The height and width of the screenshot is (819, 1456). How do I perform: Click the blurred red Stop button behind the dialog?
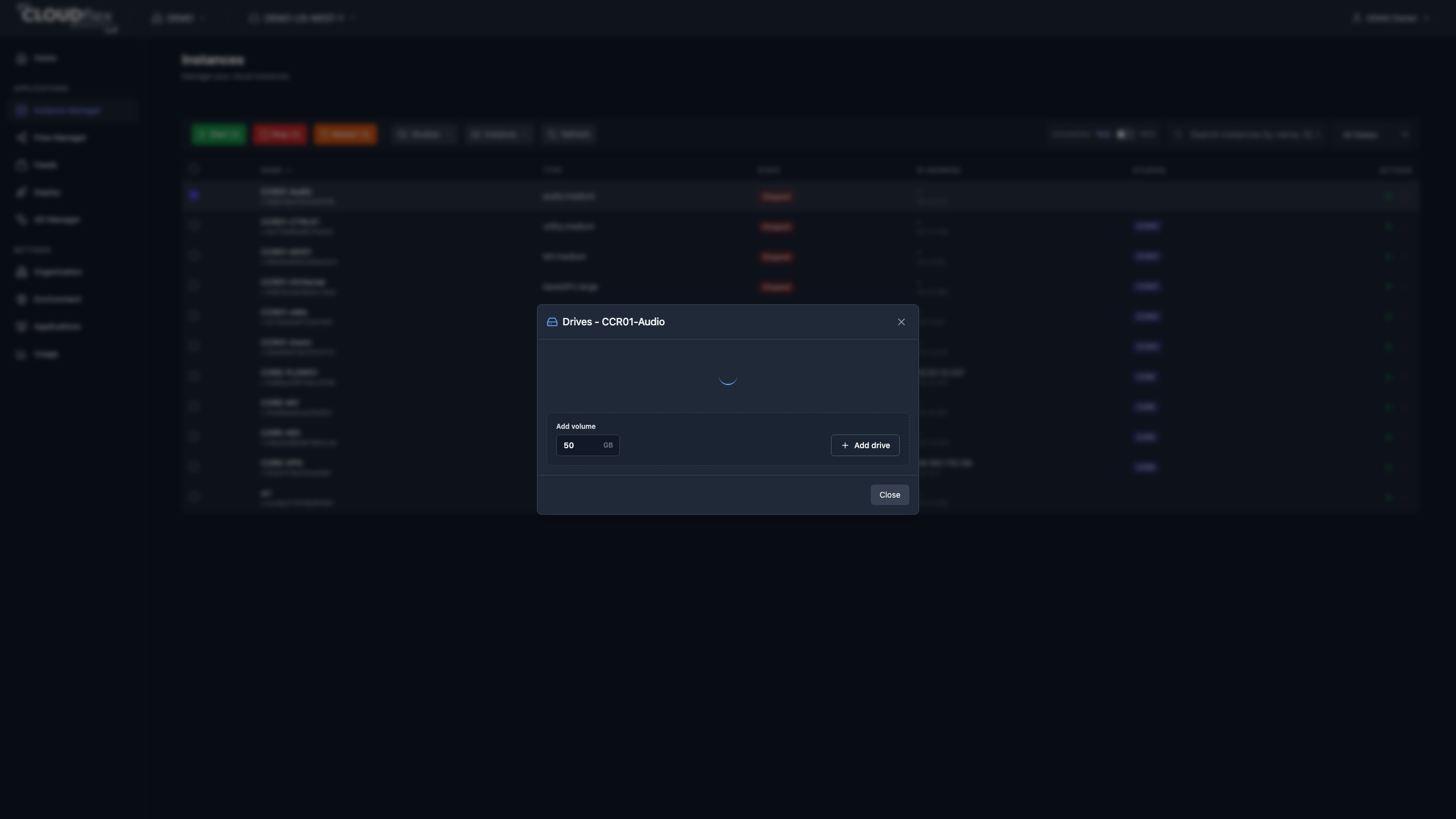(280, 134)
